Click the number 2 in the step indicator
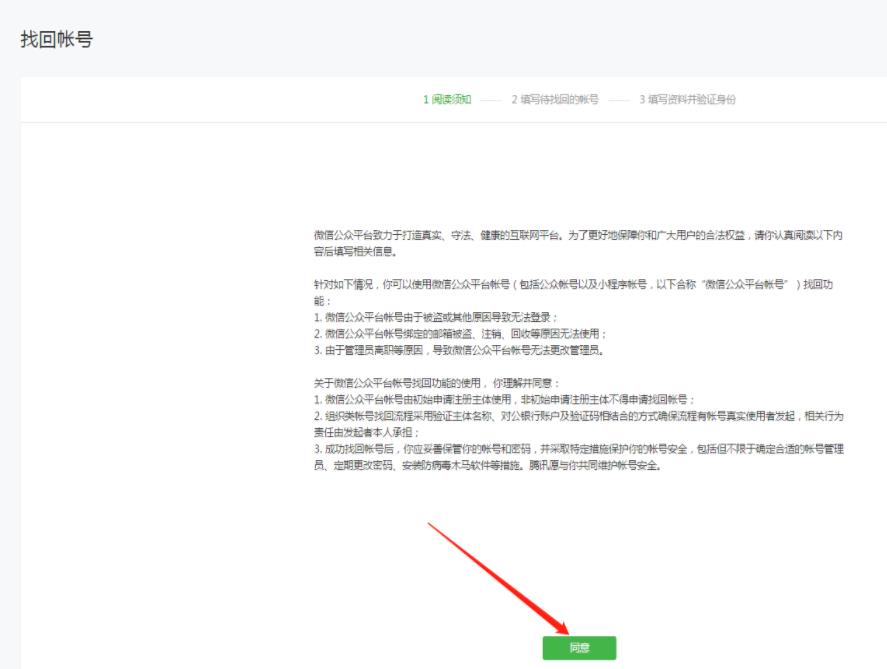The image size is (887, 669). pyautogui.click(x=514, y=100)
